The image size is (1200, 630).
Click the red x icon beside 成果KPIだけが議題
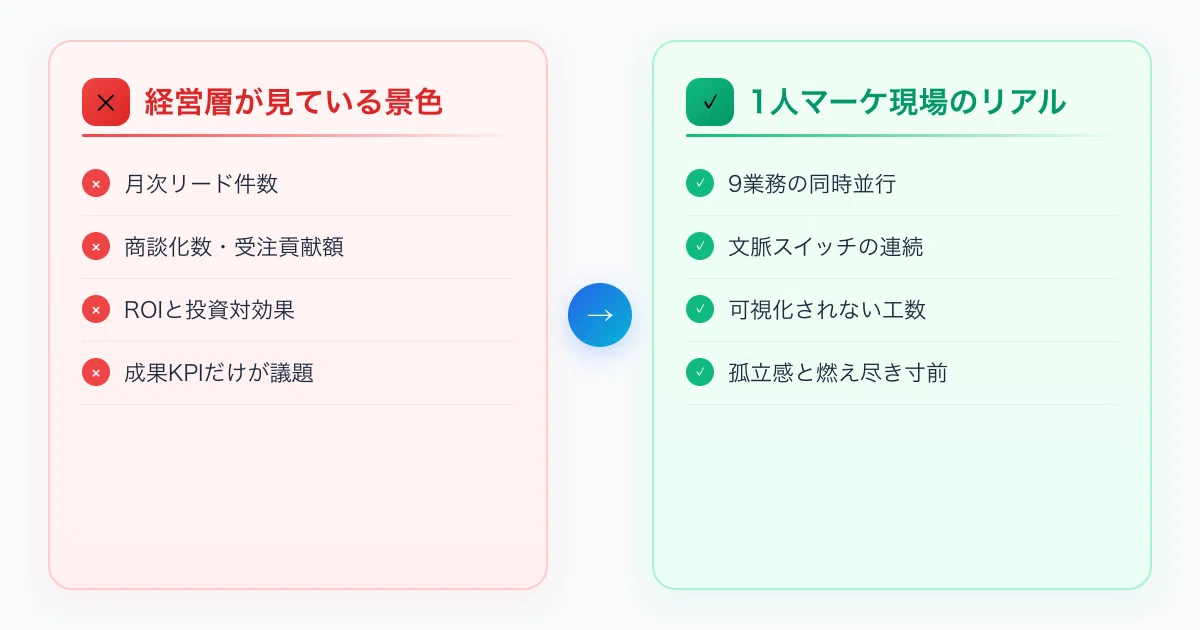(96, 373)
